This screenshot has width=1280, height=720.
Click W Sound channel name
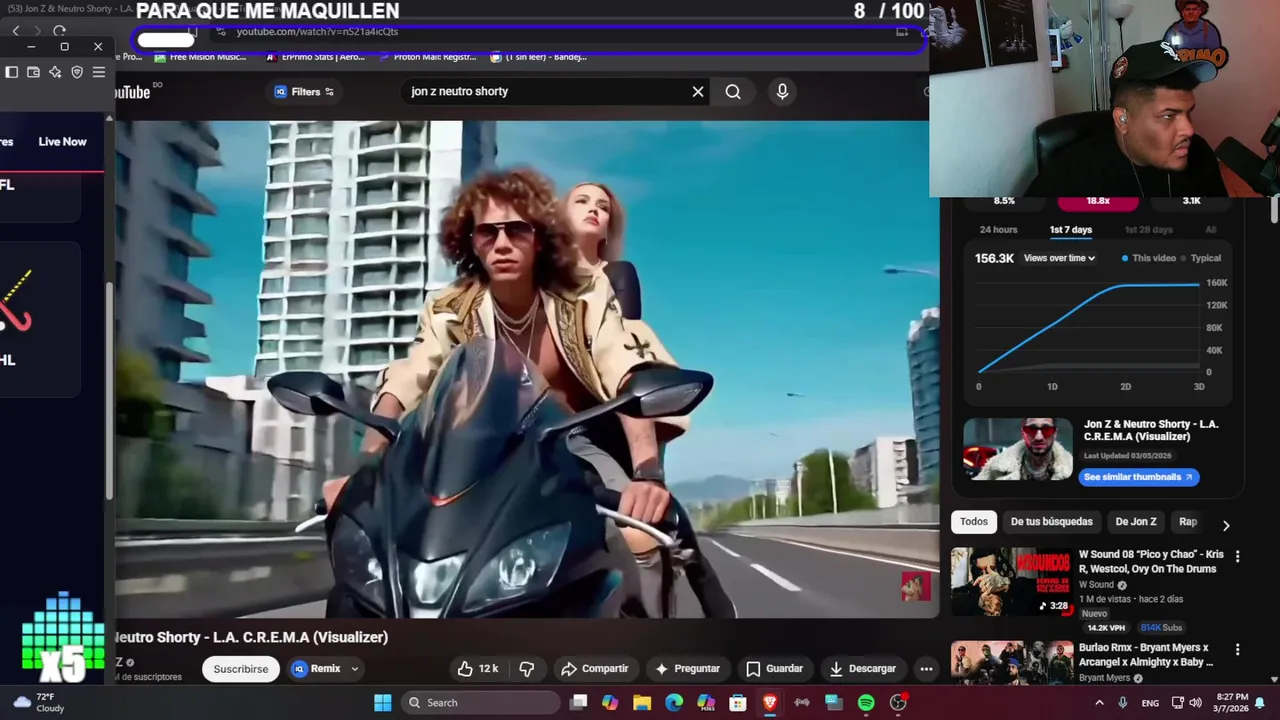pos(1096,585)
